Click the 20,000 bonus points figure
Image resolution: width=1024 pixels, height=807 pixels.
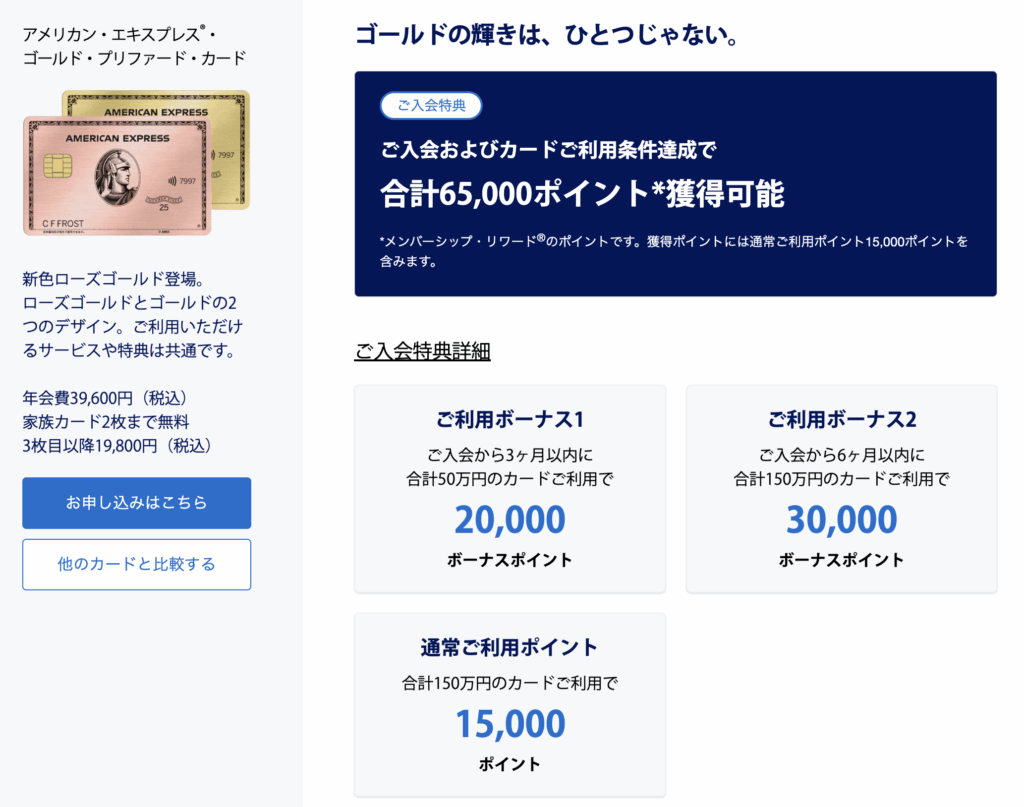510,520
